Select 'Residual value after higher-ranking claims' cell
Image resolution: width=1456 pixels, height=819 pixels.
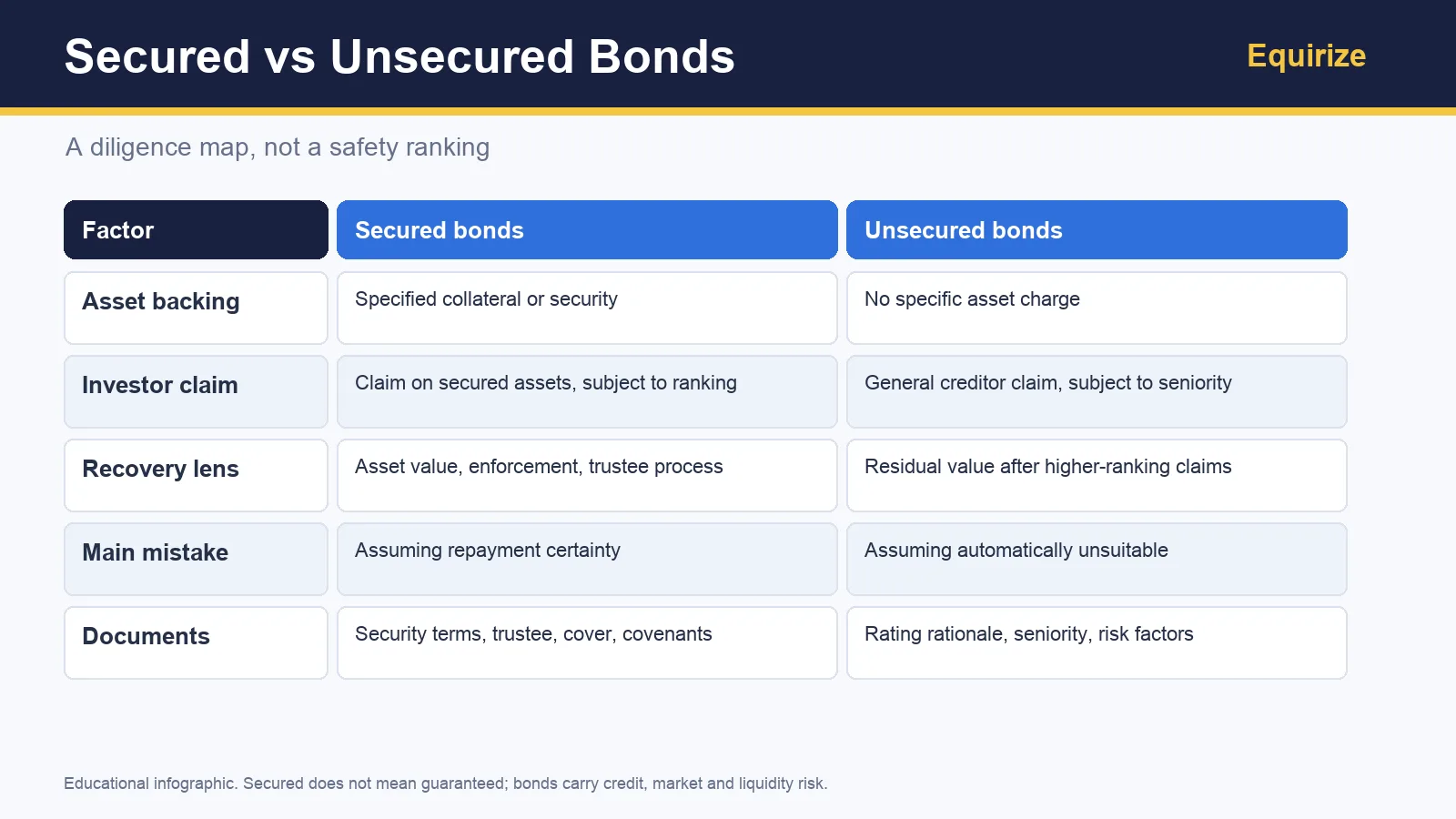1097,475
